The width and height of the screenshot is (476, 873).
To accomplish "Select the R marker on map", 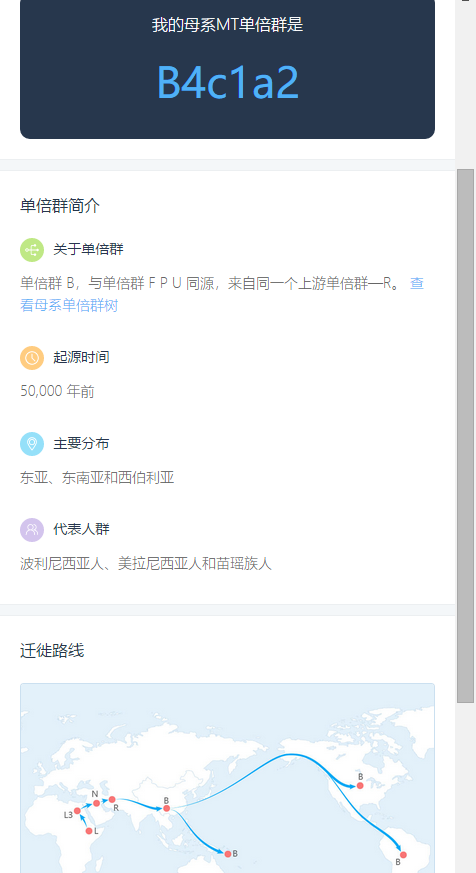I will [x=112, y=800].
